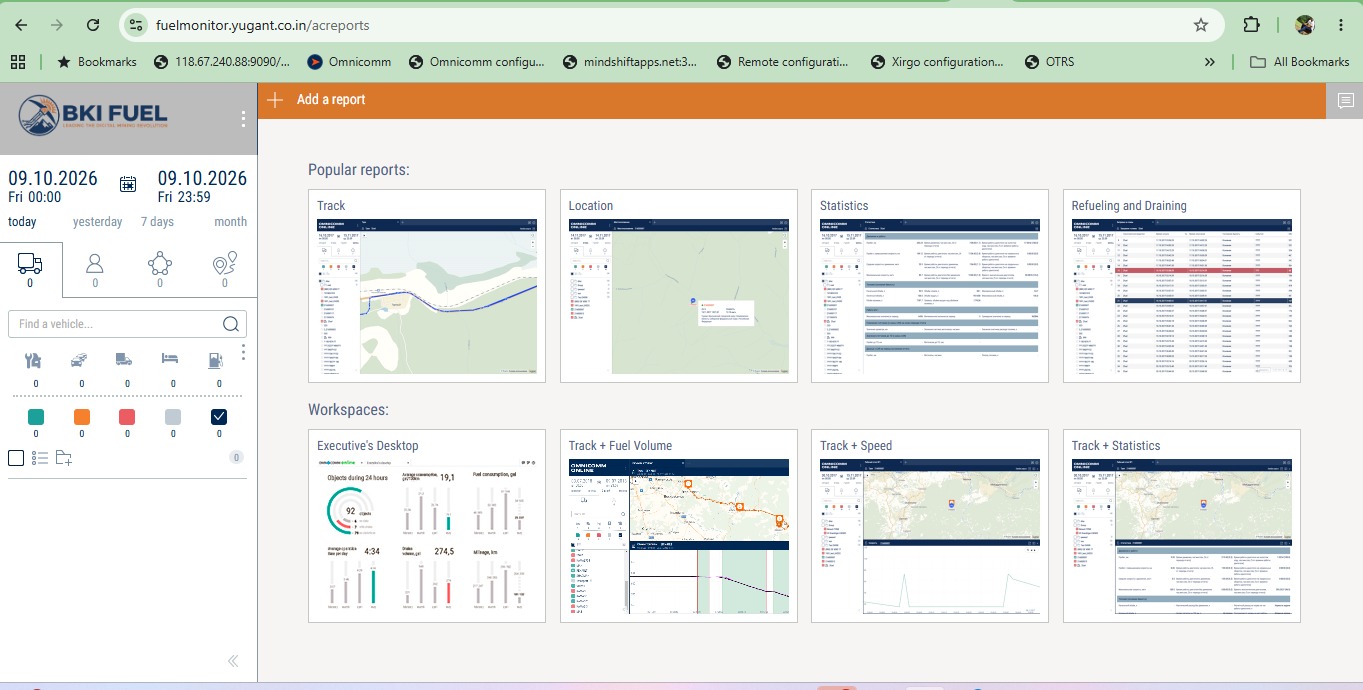Viewport: 1363px width, 690px height.
Task: Open the All Bookmarks folder
Action: [1300, 62]
